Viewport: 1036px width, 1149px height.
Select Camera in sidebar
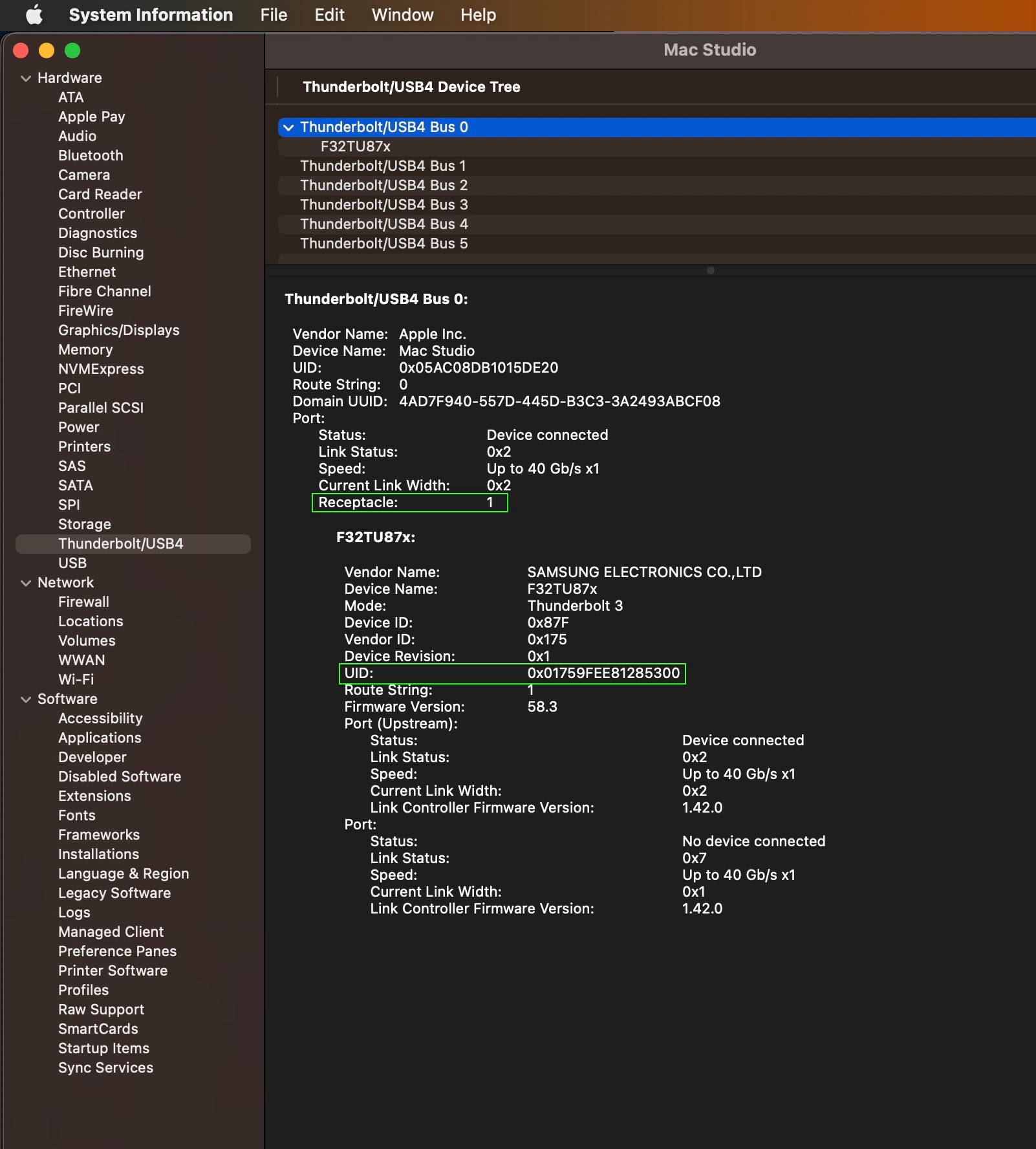pos(84,175)
